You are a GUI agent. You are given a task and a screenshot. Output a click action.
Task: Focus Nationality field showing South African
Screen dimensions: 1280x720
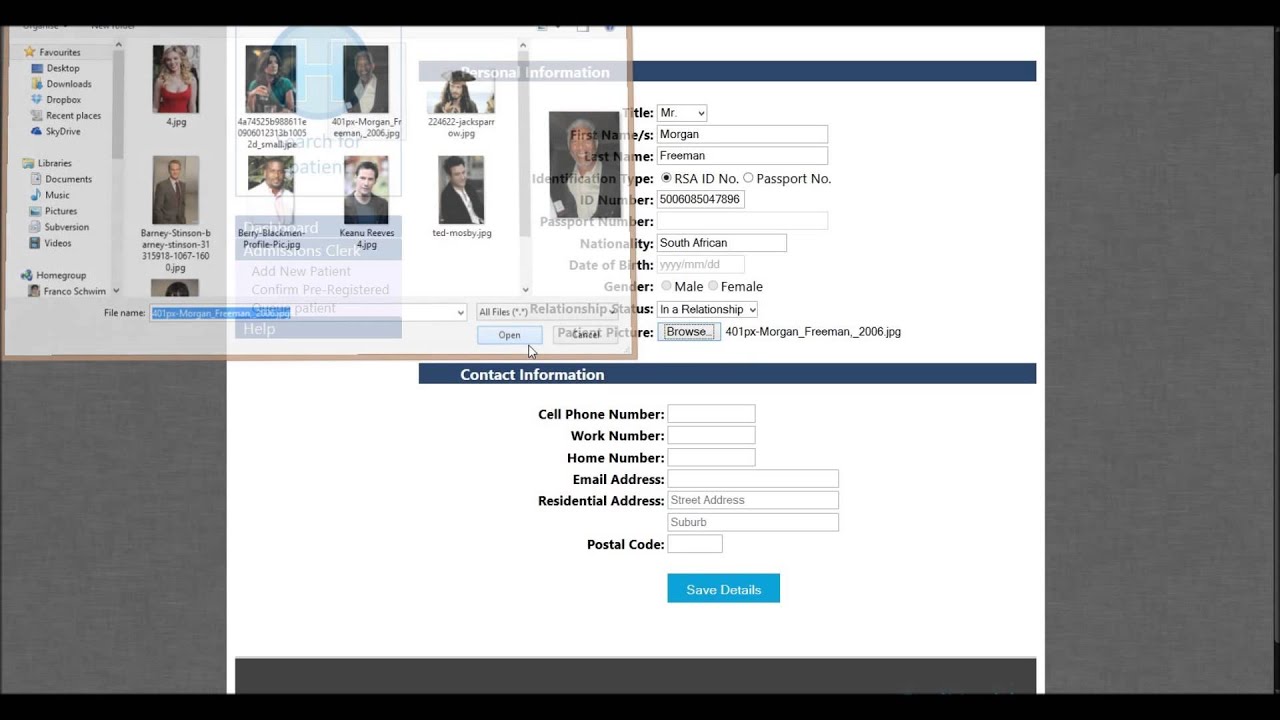722,243
